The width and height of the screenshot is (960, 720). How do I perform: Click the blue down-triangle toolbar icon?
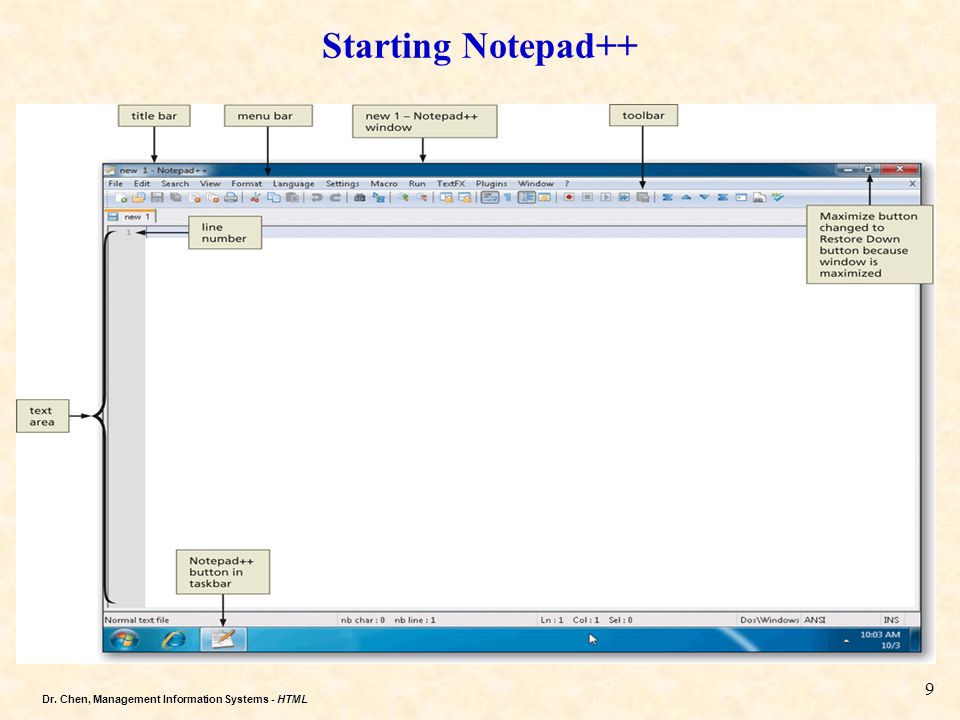coord(704,198)
